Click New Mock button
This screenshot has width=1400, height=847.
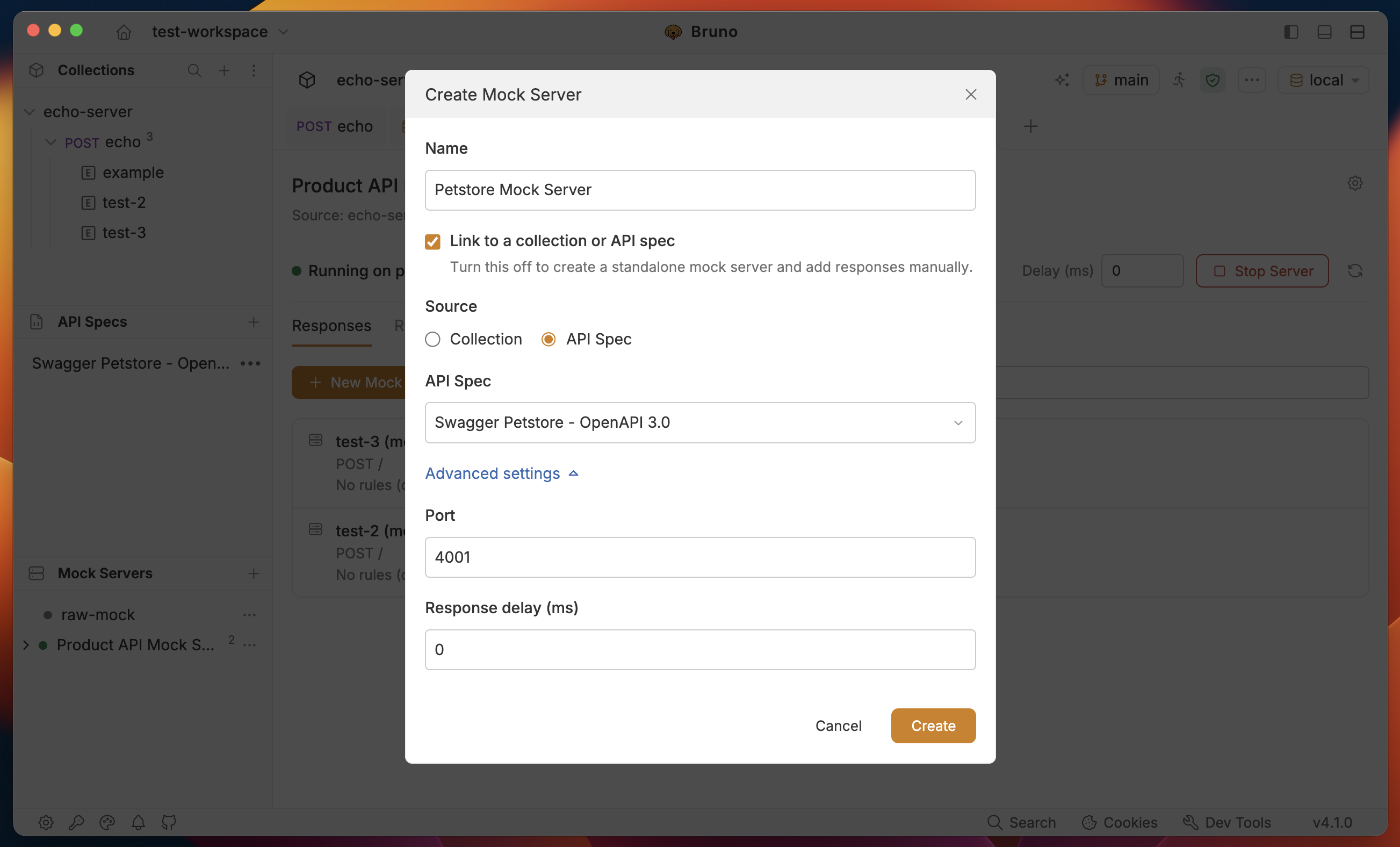pos(349,382)
